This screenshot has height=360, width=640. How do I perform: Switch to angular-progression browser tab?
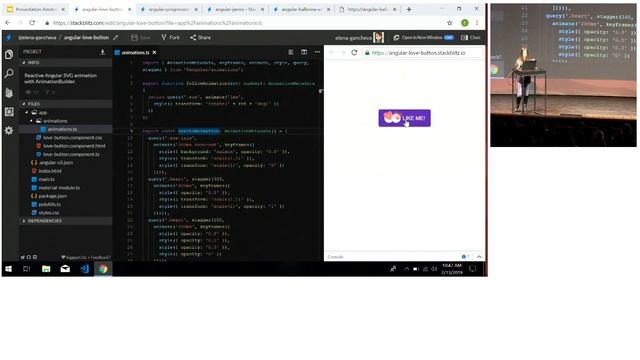[x=169, y=9]
